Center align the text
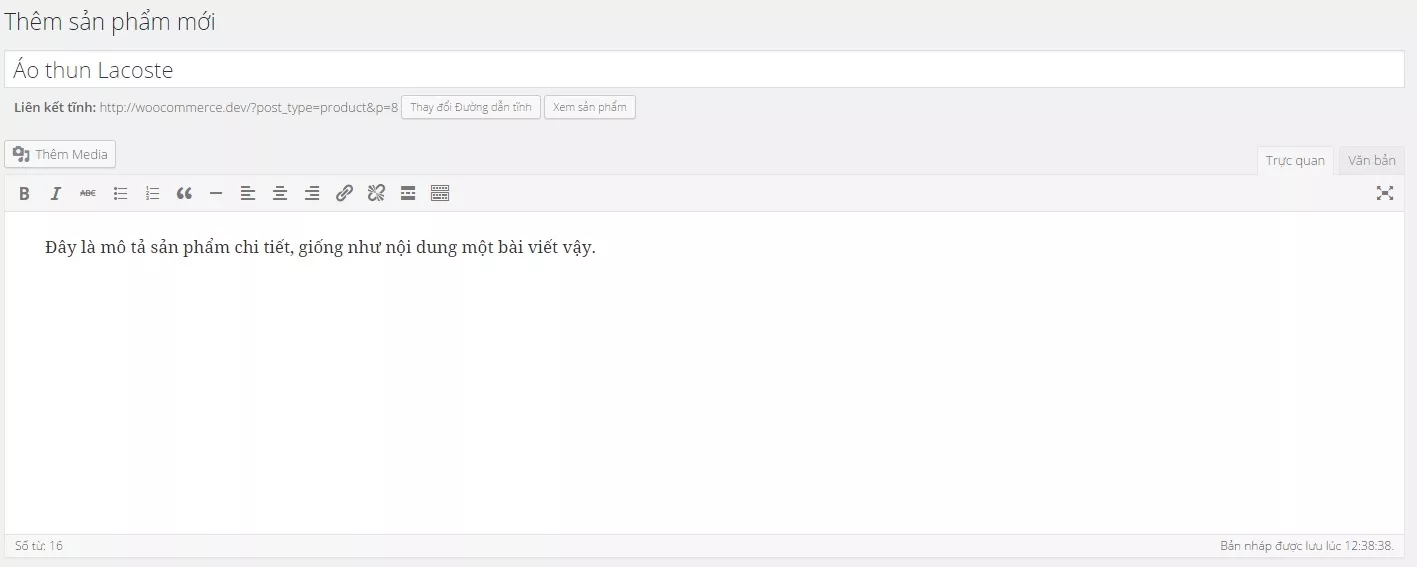Image resolution: width=1417 pixels, height=567 pixels. pos(280,194)
